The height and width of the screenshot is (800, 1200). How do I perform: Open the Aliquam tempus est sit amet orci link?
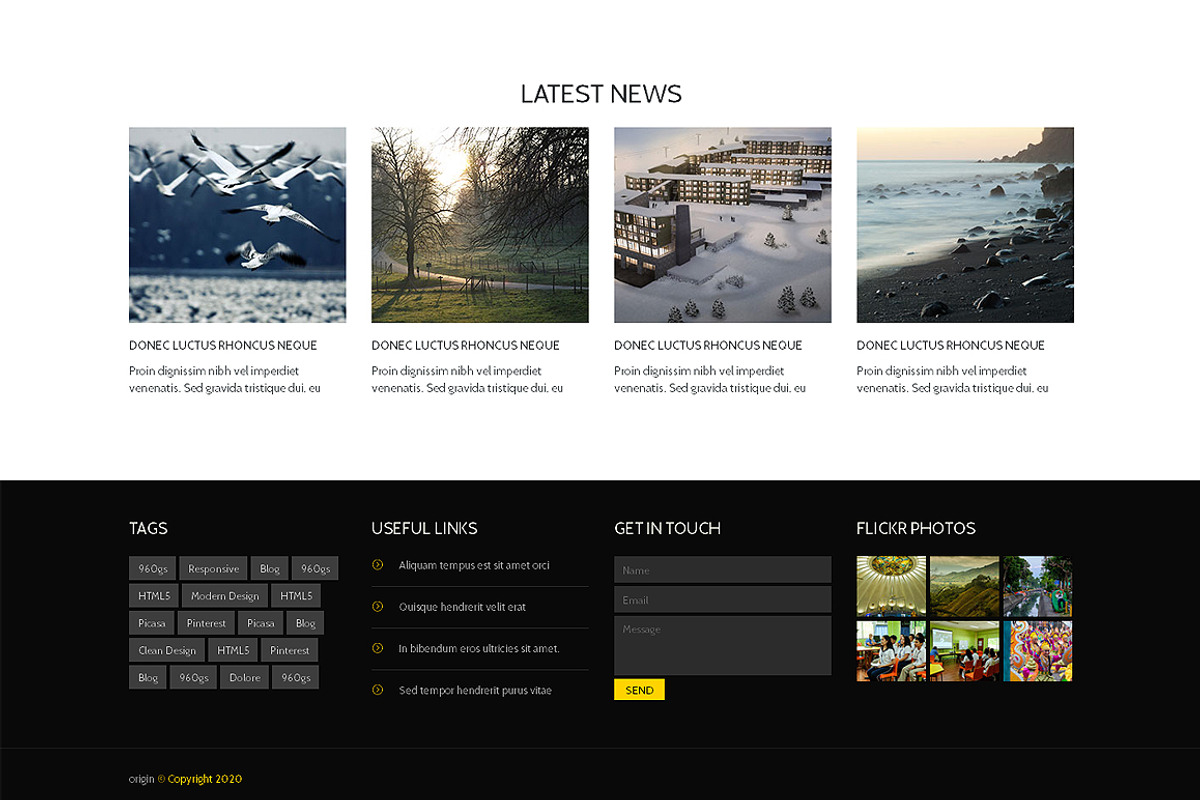tap(474, 566)
